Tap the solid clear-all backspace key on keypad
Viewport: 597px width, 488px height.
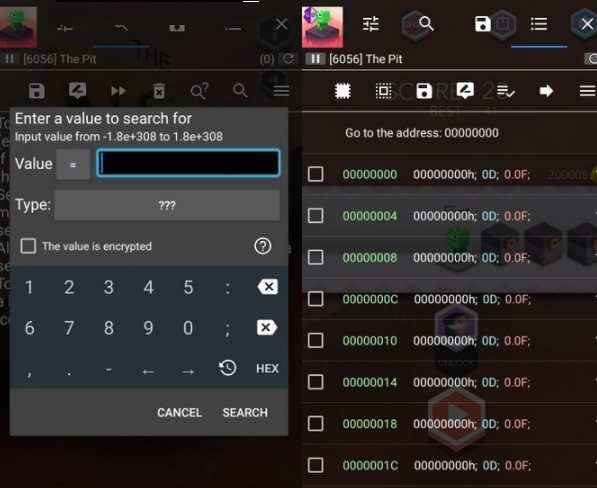pyautogui.click(x=267, y=327)
